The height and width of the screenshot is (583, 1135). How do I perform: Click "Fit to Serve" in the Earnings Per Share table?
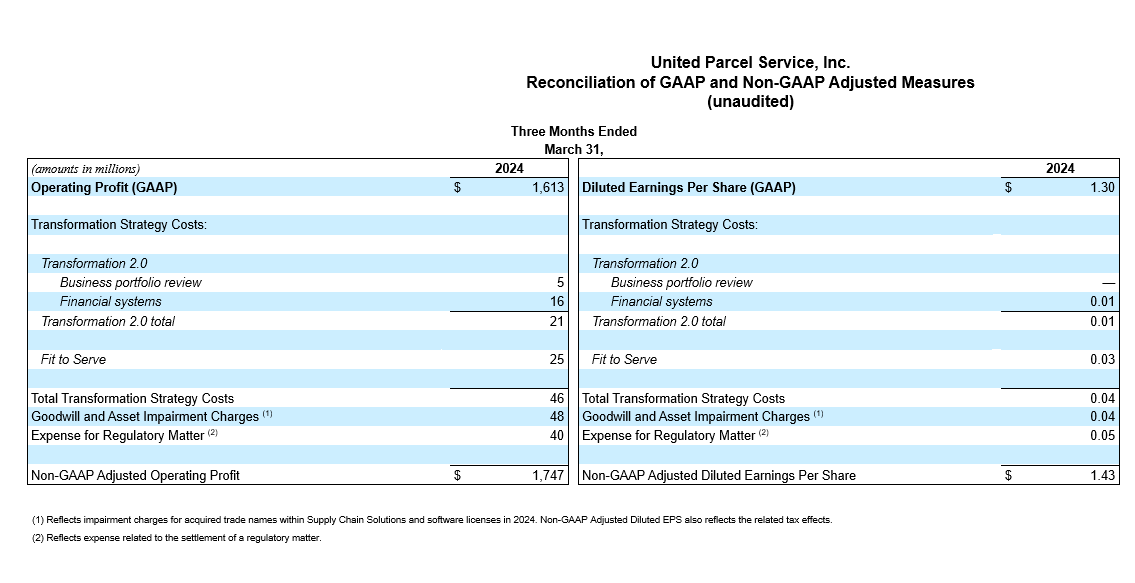click(x=624, y=359)
